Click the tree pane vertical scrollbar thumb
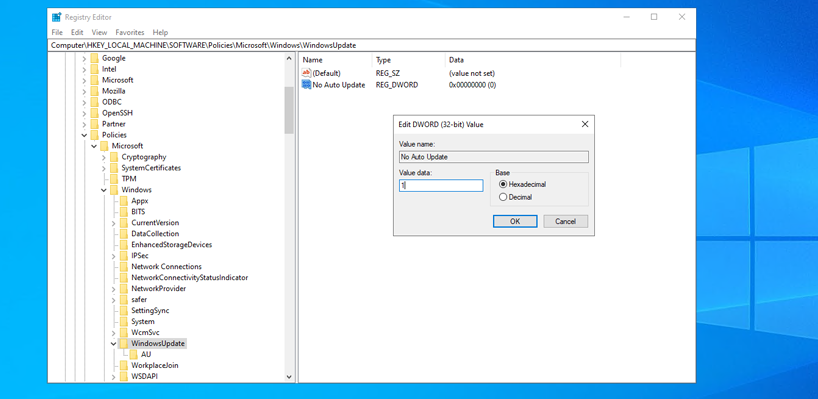 (x=289, y=110)
